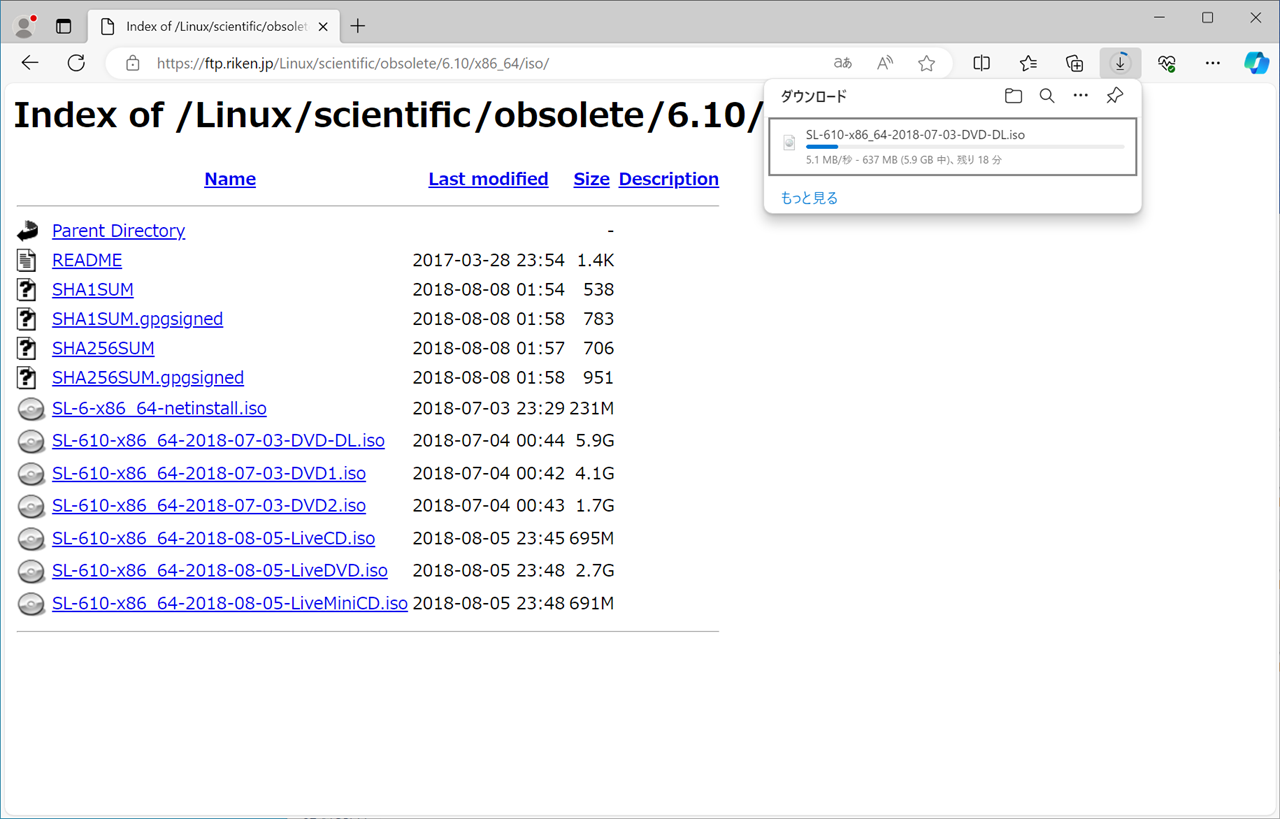Click the download progress bar item

click(x=952, y=146)
